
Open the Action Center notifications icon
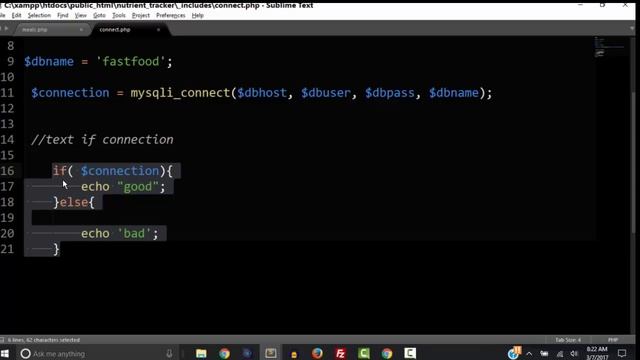[x=622, y=353]
